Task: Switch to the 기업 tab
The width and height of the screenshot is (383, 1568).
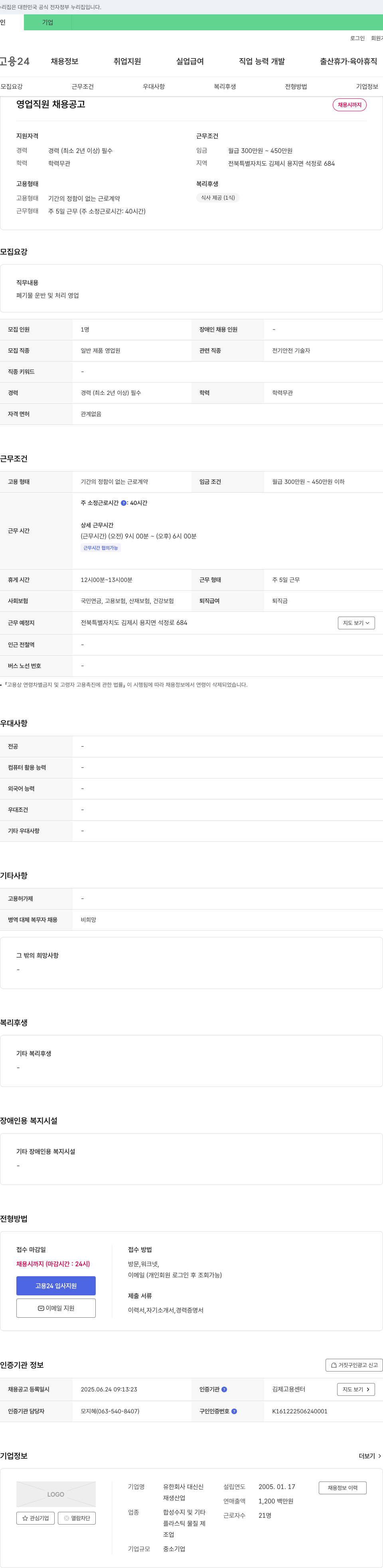Action: (47, 23)
